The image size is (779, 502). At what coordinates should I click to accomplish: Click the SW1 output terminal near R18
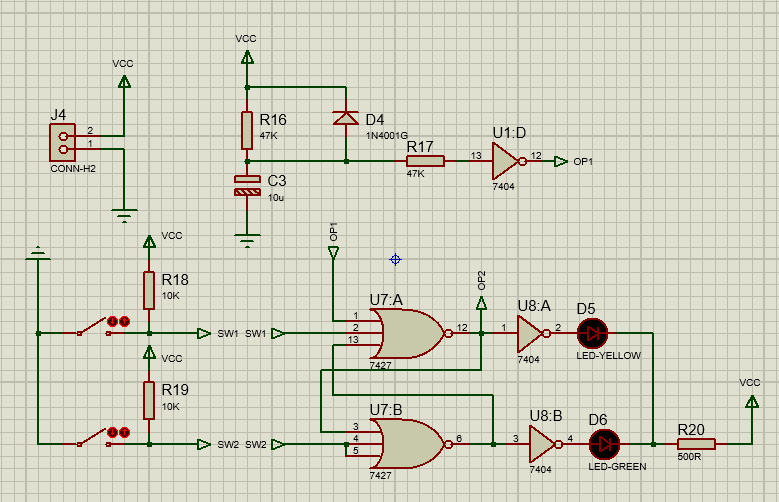pos(204,334)
